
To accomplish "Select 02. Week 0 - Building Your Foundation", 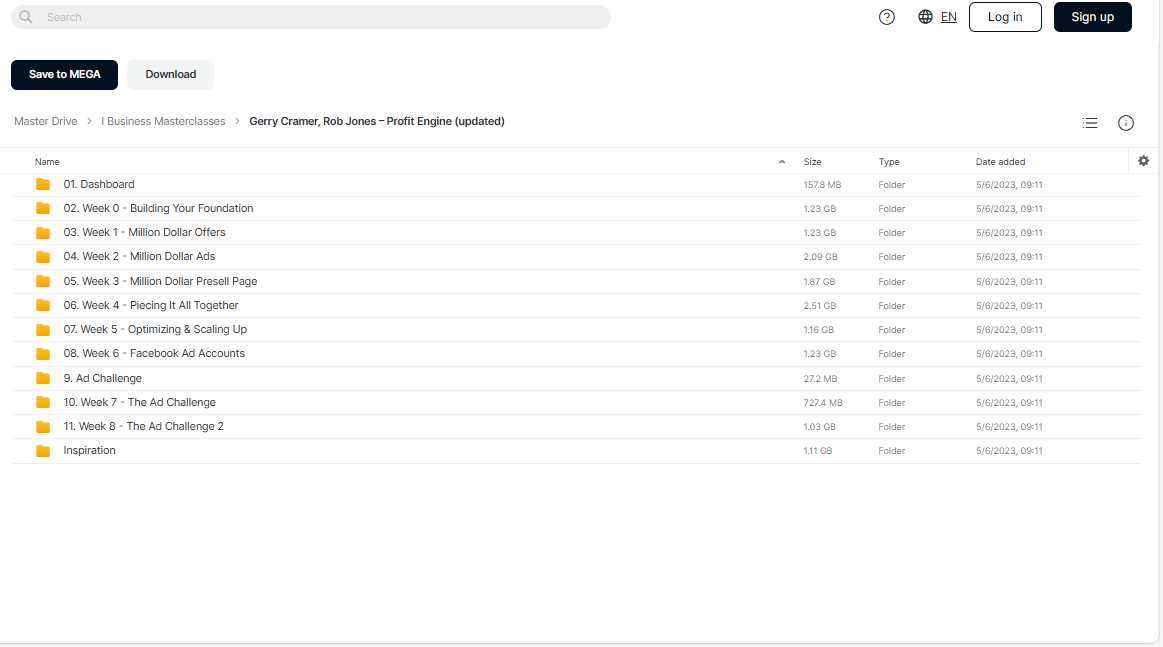I will [158, 208].
